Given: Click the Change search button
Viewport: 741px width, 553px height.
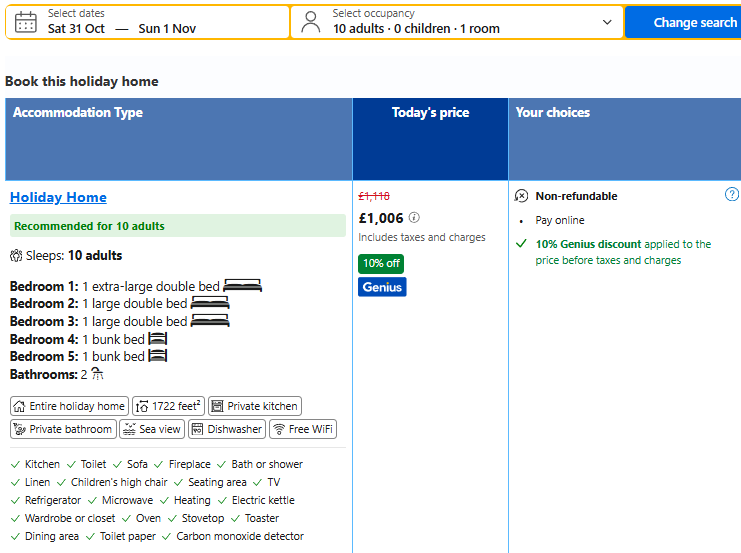Looking at the screenshot, I should (x=683, y=22).
